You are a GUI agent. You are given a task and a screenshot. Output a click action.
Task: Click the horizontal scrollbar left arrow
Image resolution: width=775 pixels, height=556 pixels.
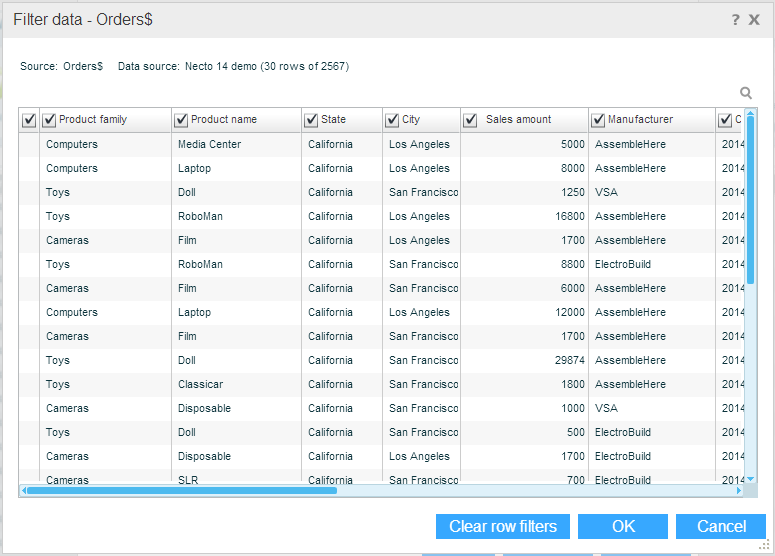(x=22, y=491)
